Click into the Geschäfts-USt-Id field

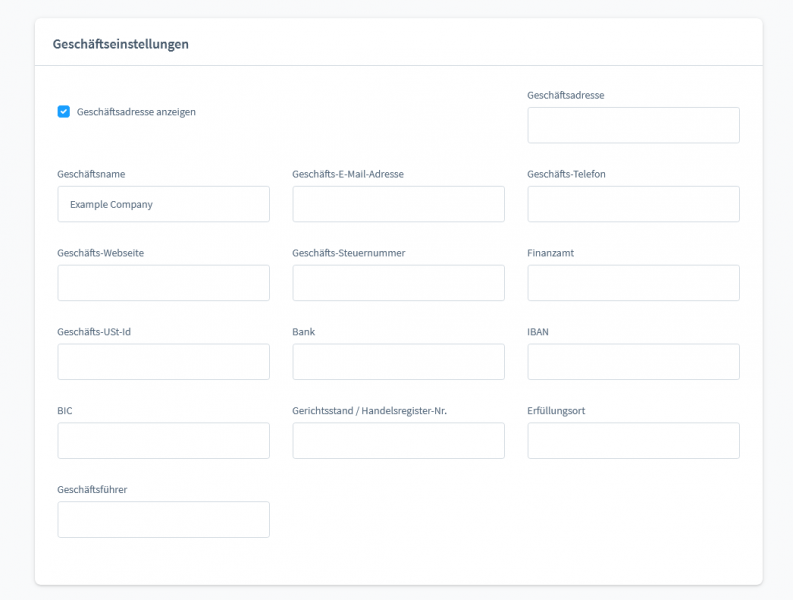pyautogui.click(x=163, y=362)
